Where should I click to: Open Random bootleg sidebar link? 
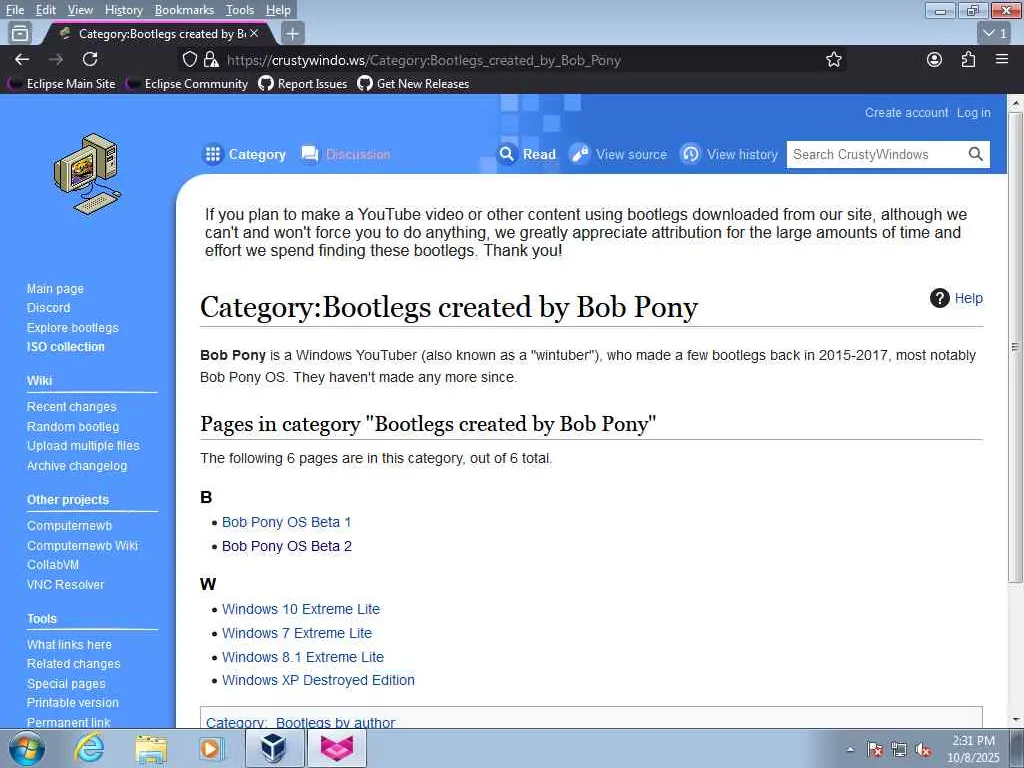tap(72, 426)
